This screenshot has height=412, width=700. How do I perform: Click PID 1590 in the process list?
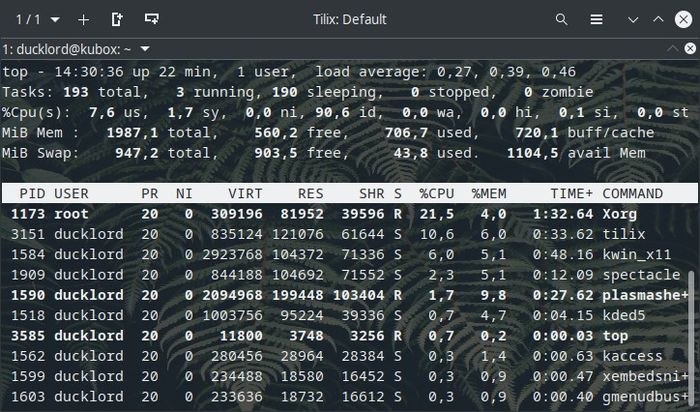pos(28,295)
